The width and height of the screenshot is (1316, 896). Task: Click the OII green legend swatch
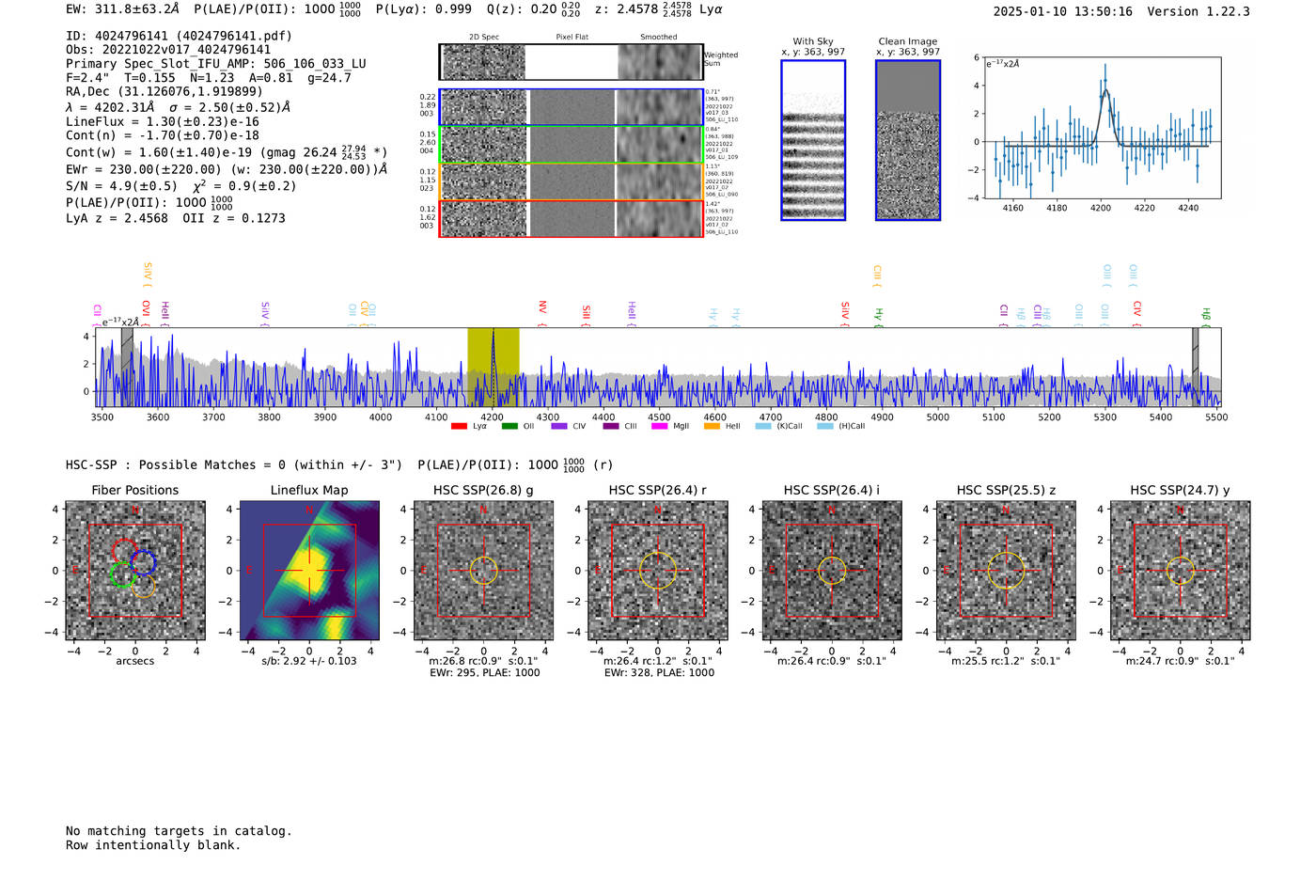pos(509,427)
